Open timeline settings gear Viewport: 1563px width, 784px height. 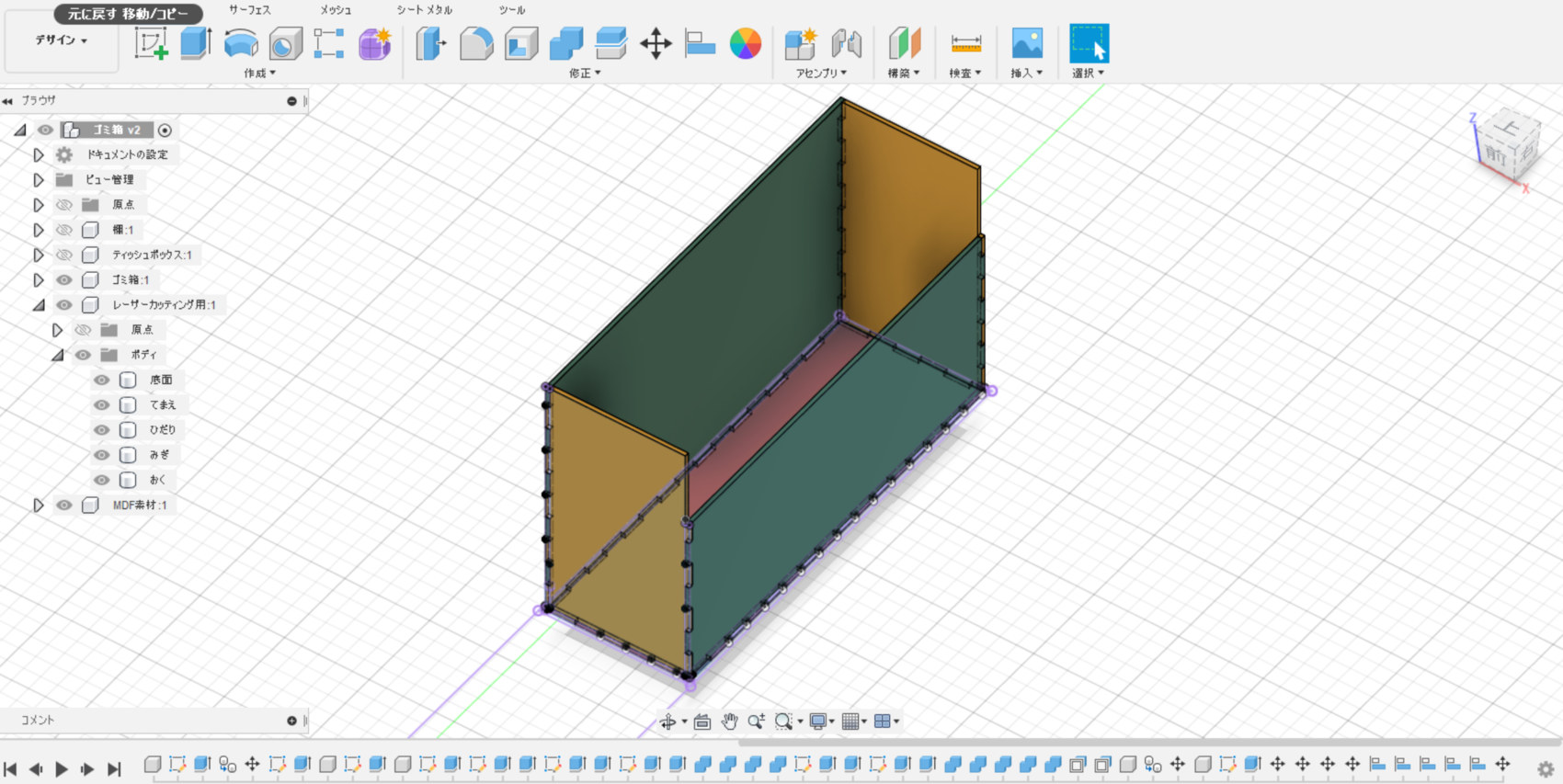point(1546,769)
